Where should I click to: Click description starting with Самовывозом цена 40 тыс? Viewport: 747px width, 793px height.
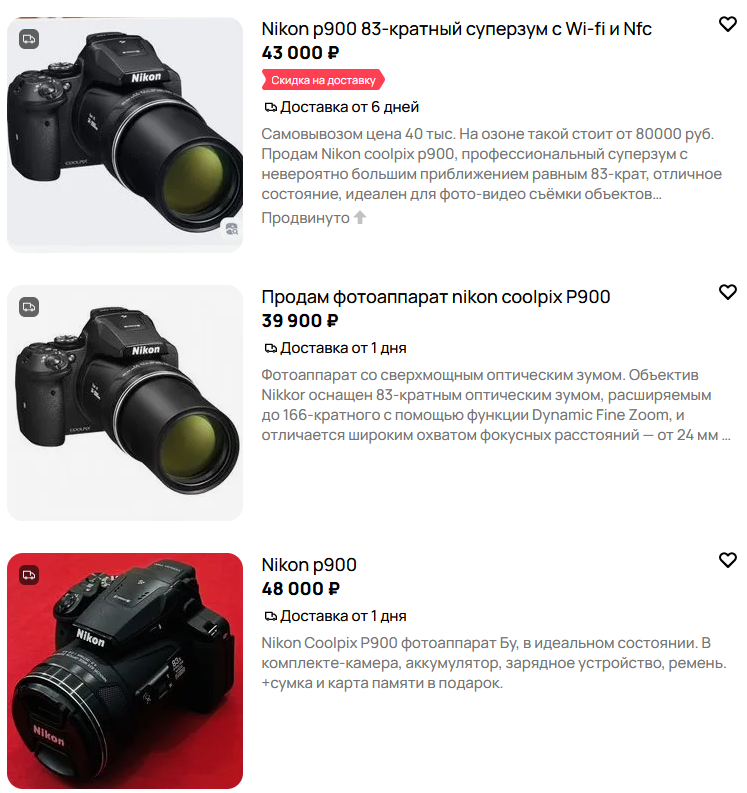(492, 164)
